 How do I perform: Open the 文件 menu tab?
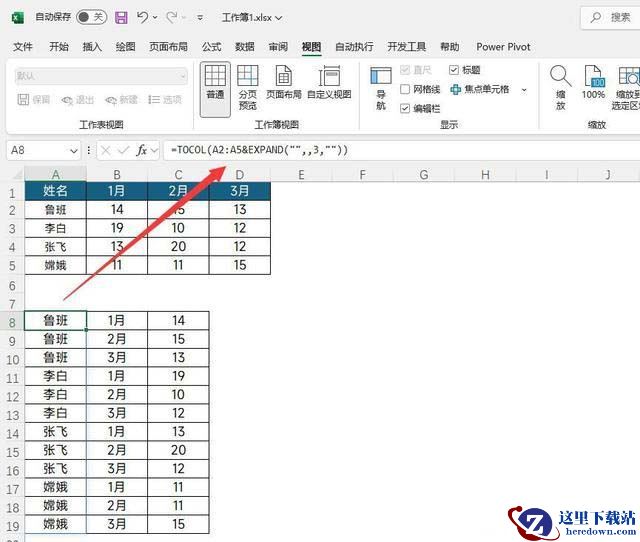23,47
